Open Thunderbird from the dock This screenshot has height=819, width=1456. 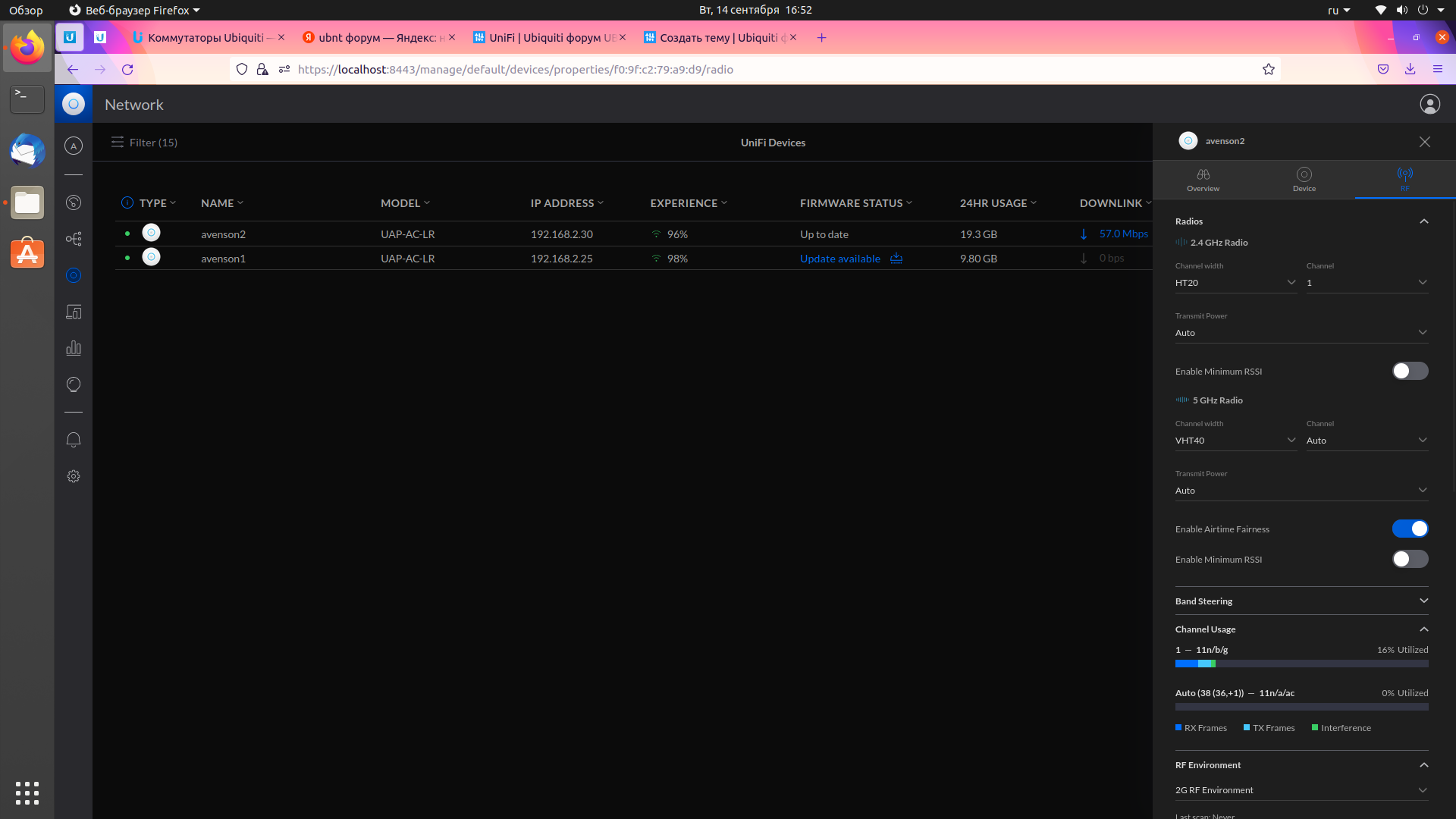click(x=27, y=151)
